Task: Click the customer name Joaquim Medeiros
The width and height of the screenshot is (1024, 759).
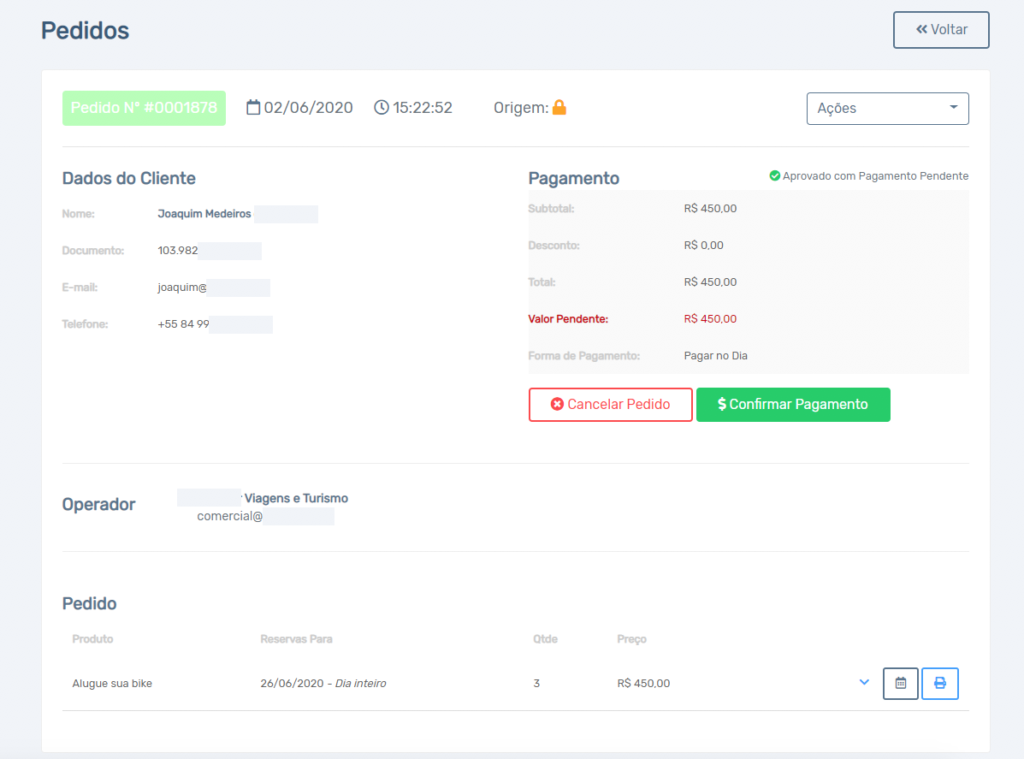Action: [204, 214]
